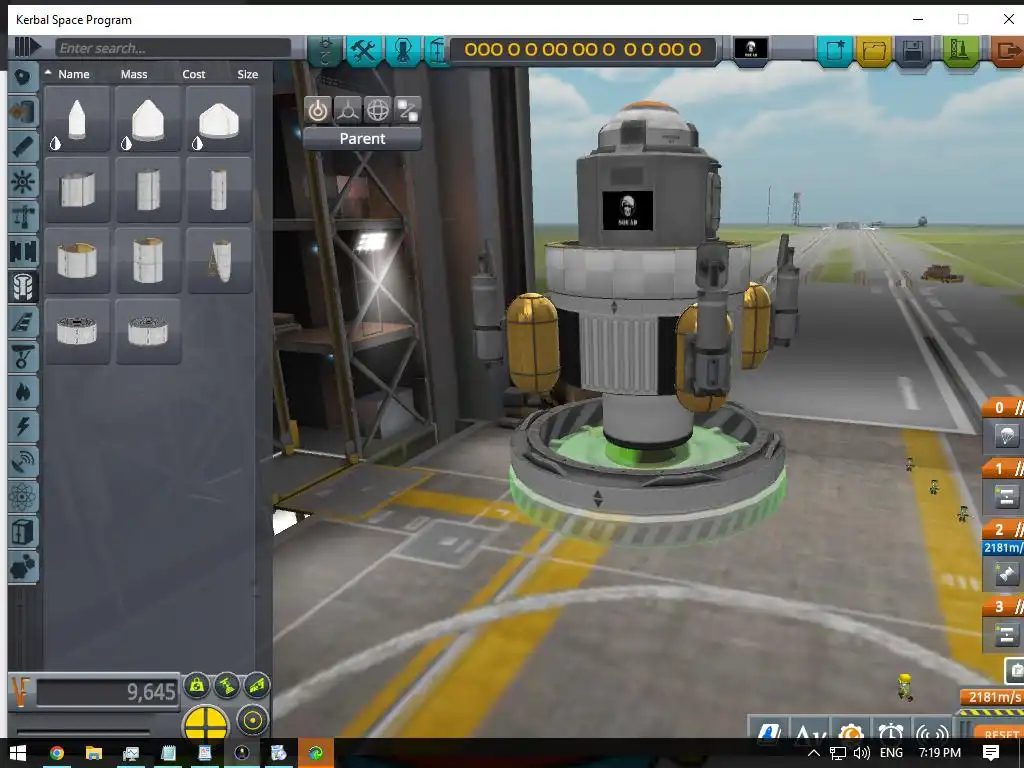Open Windows Start menu
This screenshot has height=768, width=1024.
tap(18, 753)
